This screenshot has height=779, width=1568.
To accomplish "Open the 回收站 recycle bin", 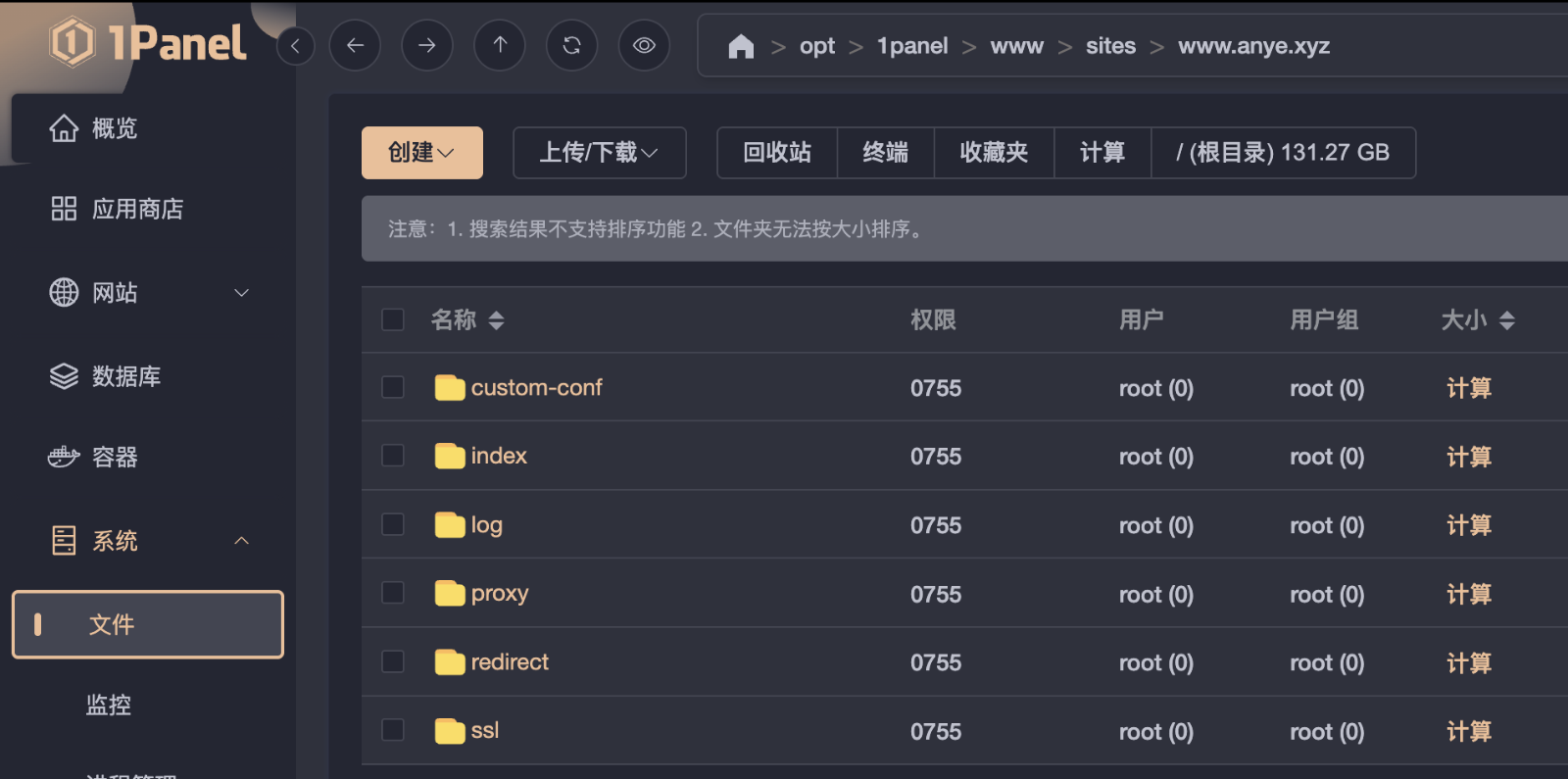I will tap(777, 152).
